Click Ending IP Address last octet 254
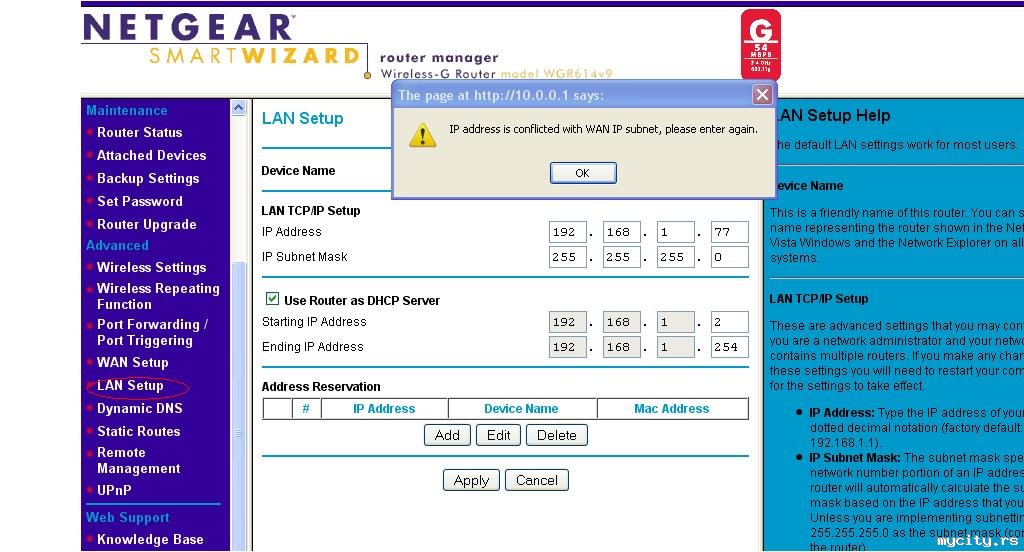 729,347
